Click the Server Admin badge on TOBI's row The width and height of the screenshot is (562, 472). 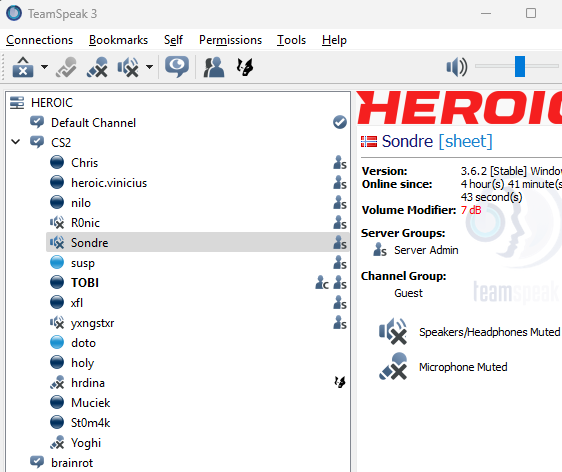(x=340, y=283)
